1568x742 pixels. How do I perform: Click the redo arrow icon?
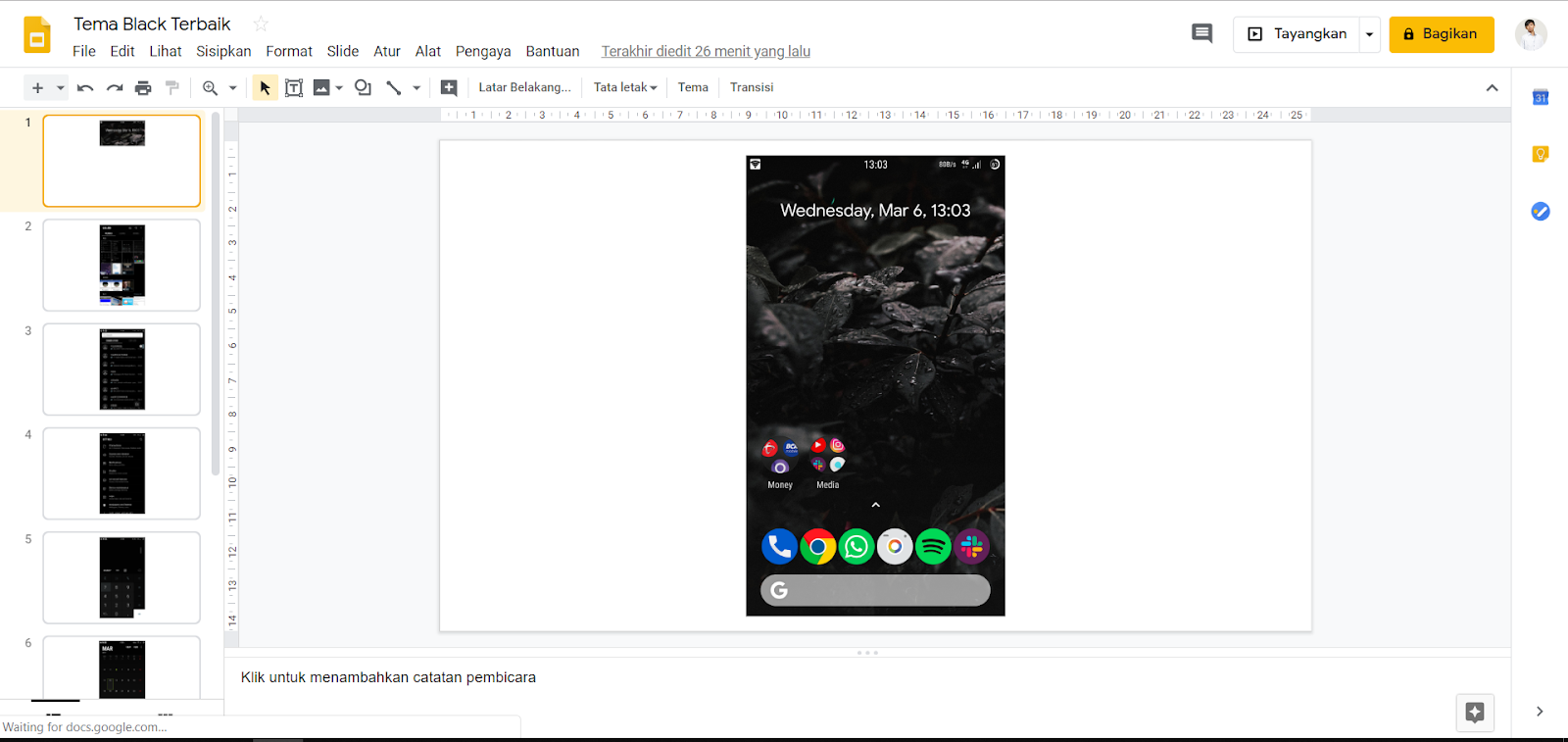(x=115, y=88)
